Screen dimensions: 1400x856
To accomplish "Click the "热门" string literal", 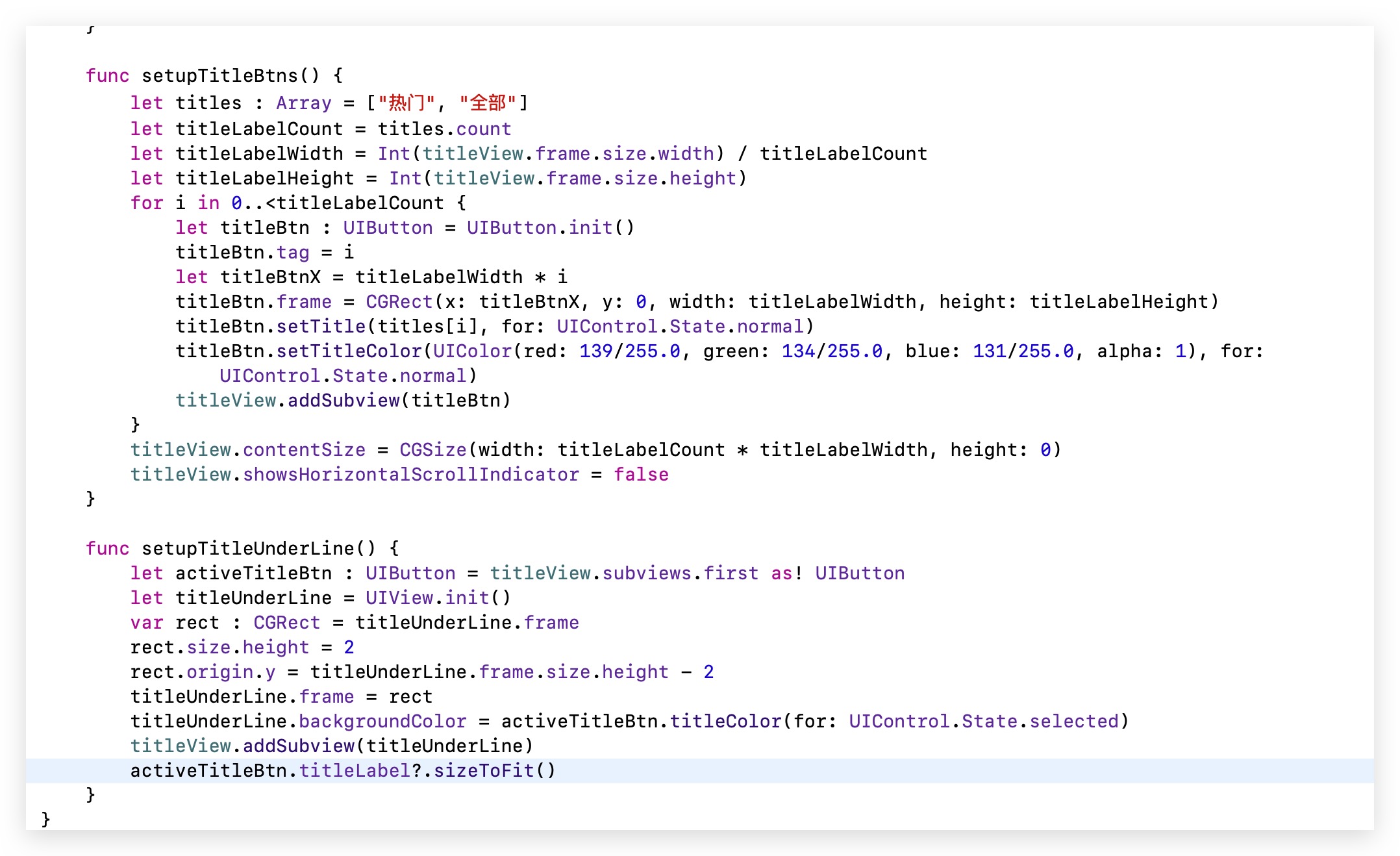I will point(406,103).
